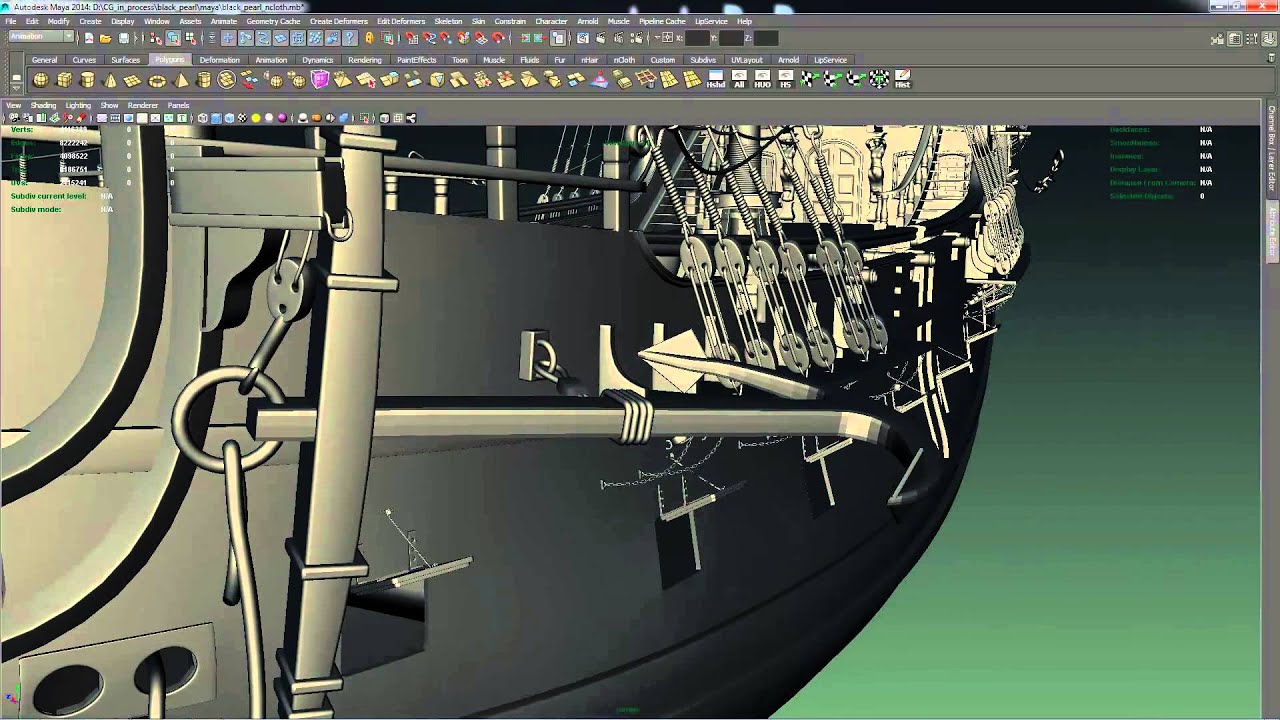This screenshot has height=720, width=1280.
Task: Click the All shelf button
Action: (739, 80)
